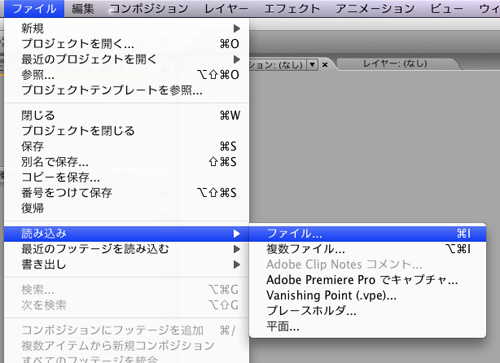This screenshot has height=363, width=500.
Task: Close the composition panel tab
Action: [325, 65]
